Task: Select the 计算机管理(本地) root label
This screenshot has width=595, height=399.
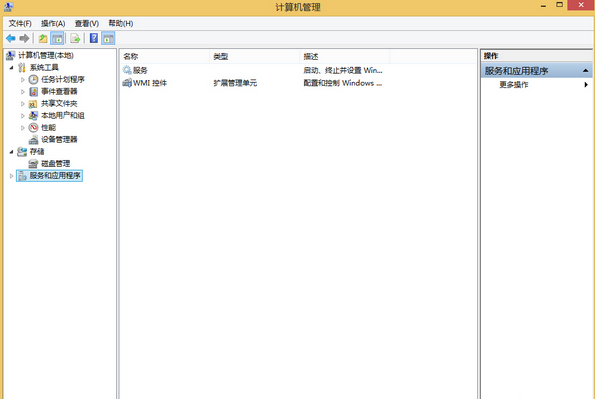Action: click(x=46, y=56)
